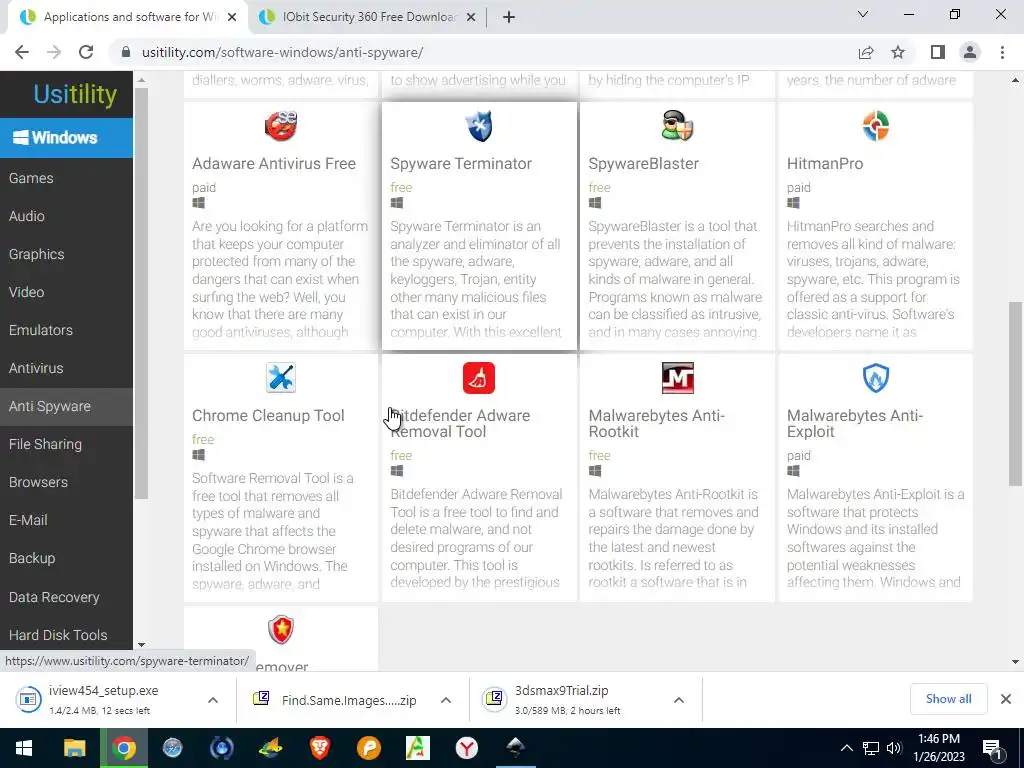Go back in the browser
The width and height of the screenshot is (1024, 768).
[x=22, y=52]
